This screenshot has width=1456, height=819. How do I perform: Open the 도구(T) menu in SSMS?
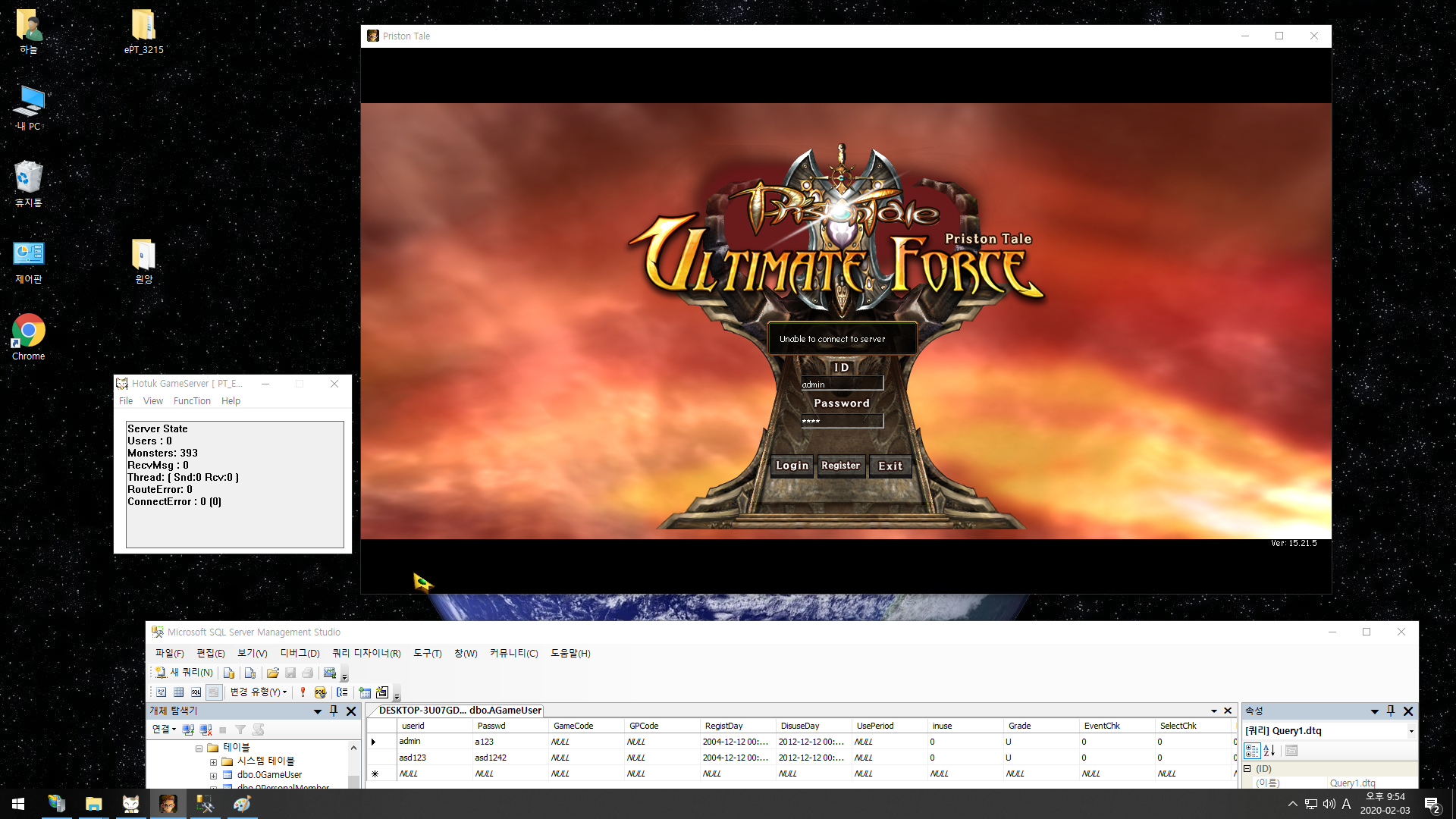click(x=427, y=653)
